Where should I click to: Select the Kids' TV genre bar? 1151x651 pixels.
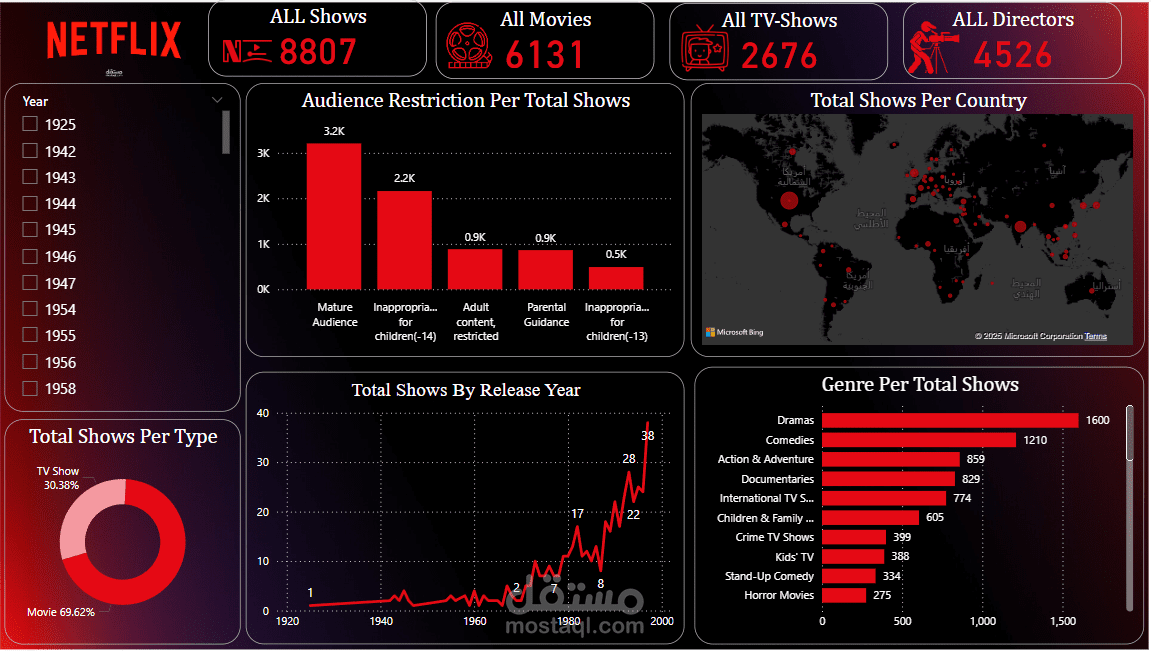click(x=854, y=556)
